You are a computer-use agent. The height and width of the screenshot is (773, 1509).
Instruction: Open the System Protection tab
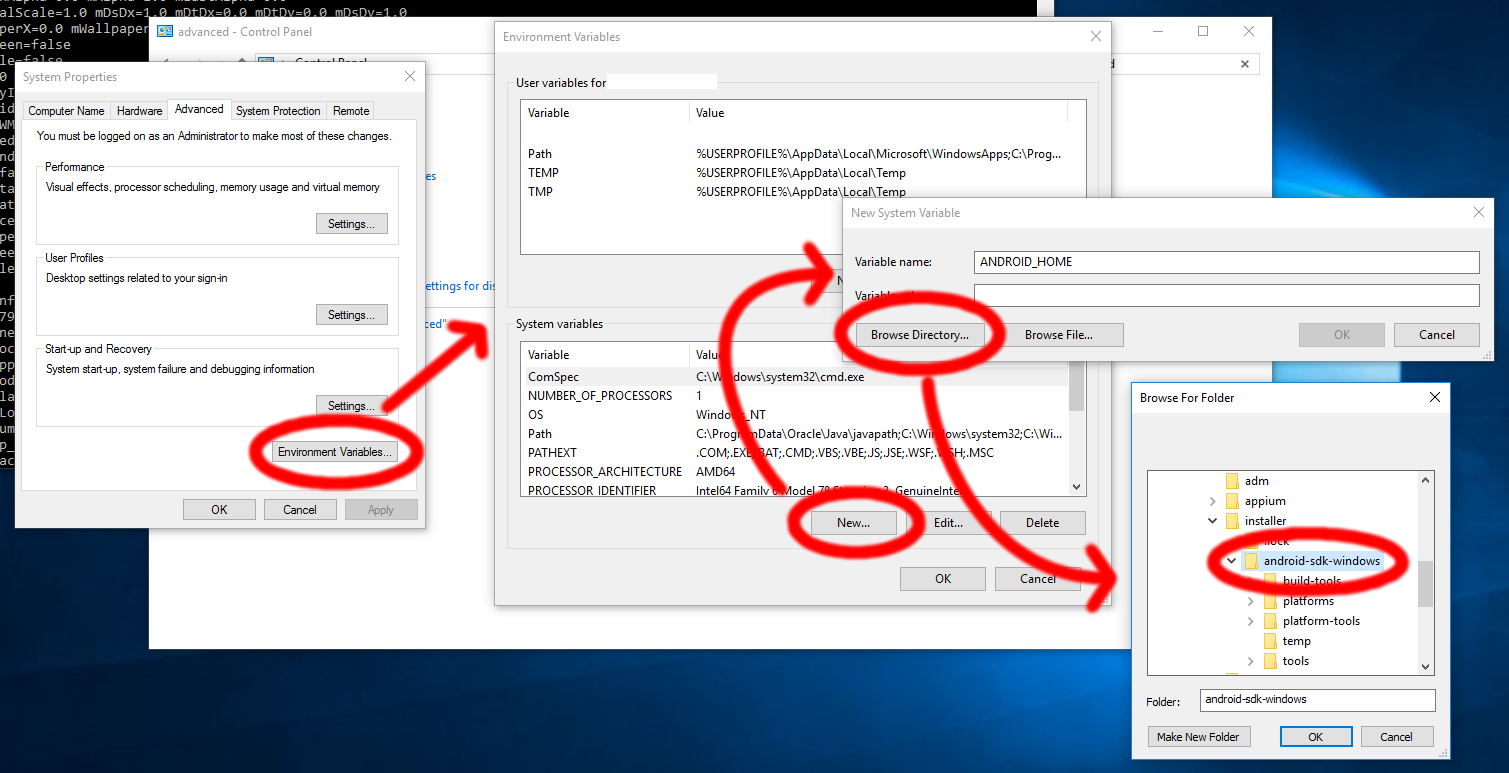coord(278,111)
